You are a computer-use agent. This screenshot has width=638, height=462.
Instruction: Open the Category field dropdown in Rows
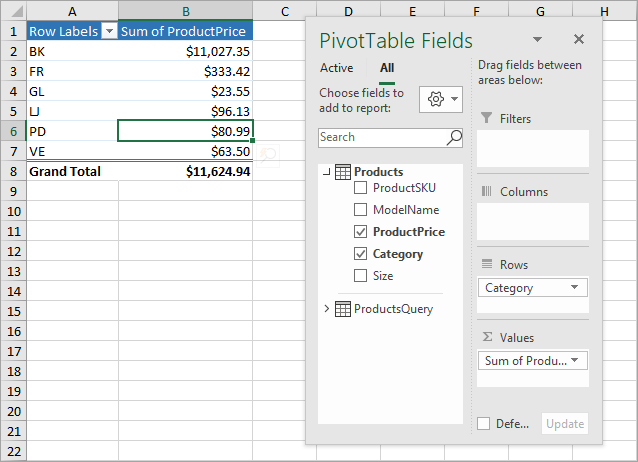click(574, 287)
